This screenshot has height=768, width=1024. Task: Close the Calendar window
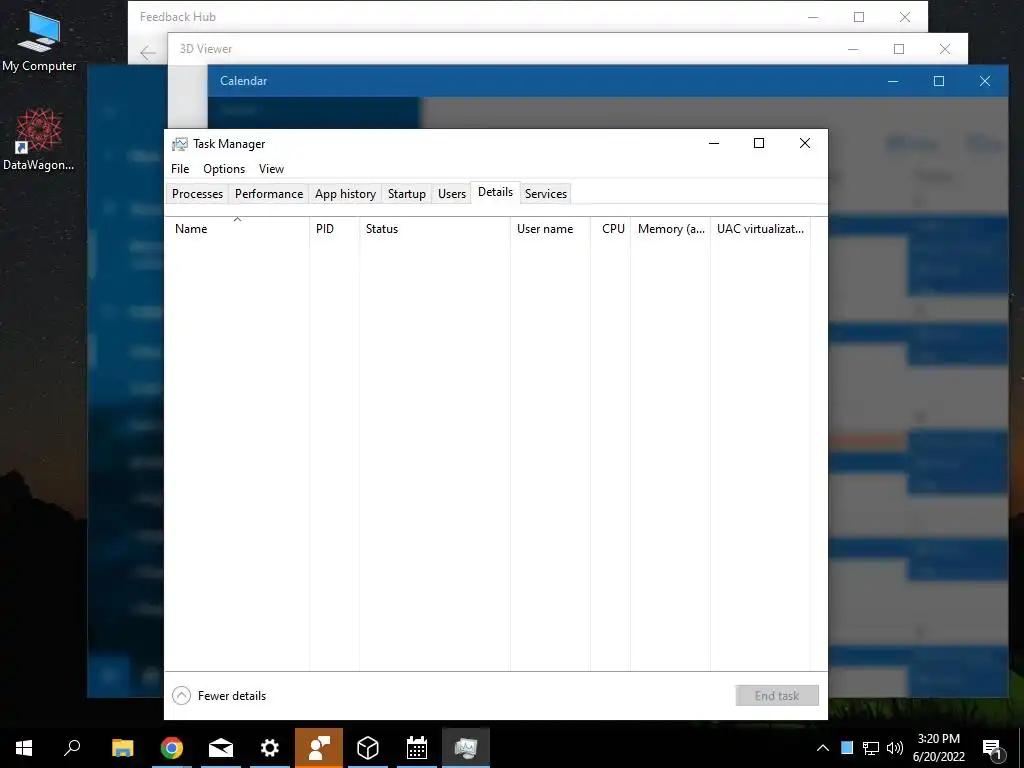pos(985,81)
